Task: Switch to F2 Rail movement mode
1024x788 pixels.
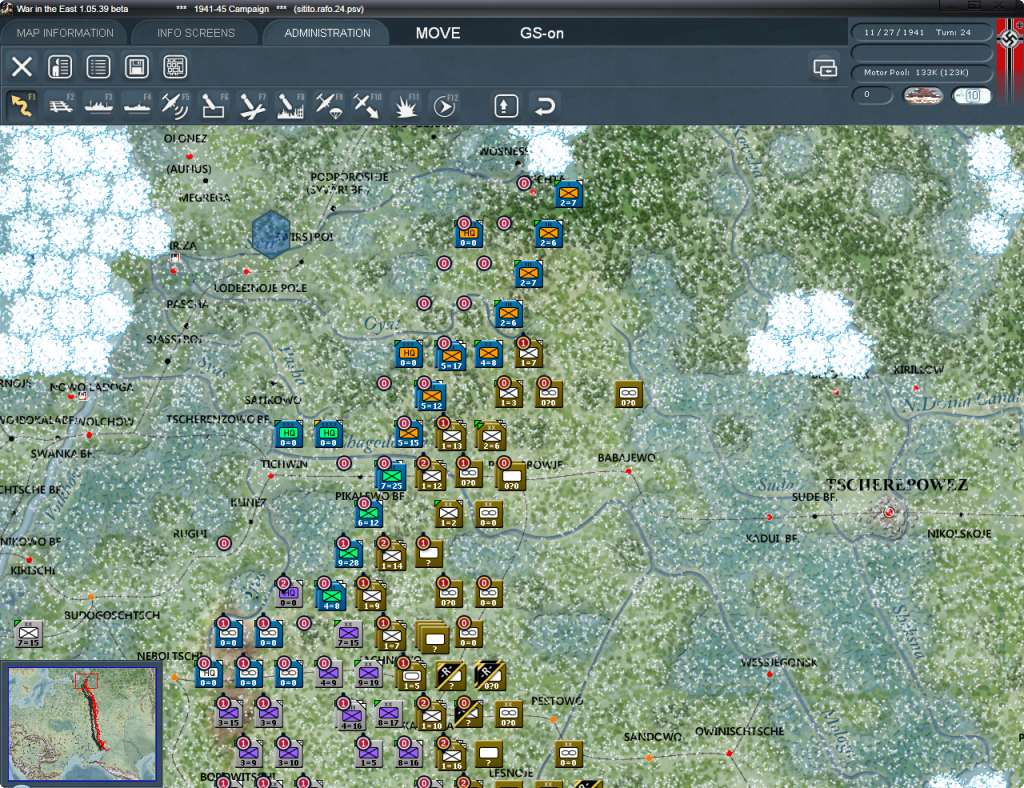Action: point(61,106)
